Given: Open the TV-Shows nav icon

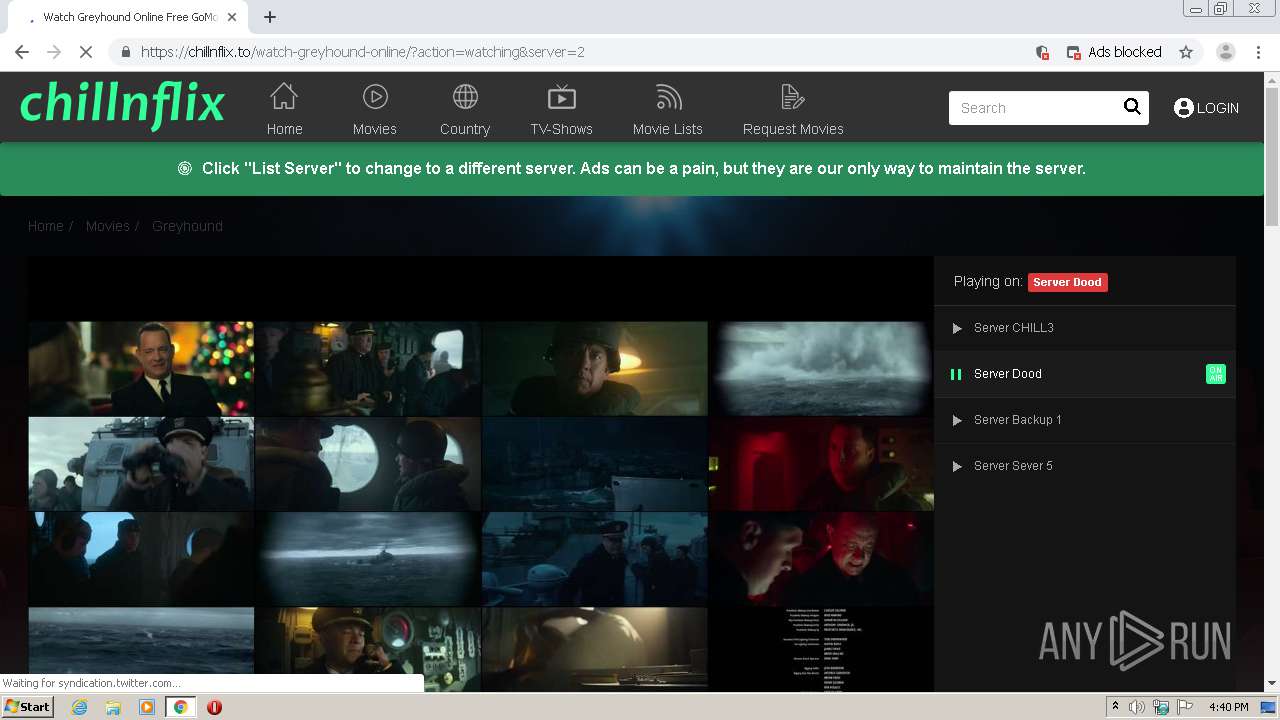Looking at the screenshot, I should point(562,97).
